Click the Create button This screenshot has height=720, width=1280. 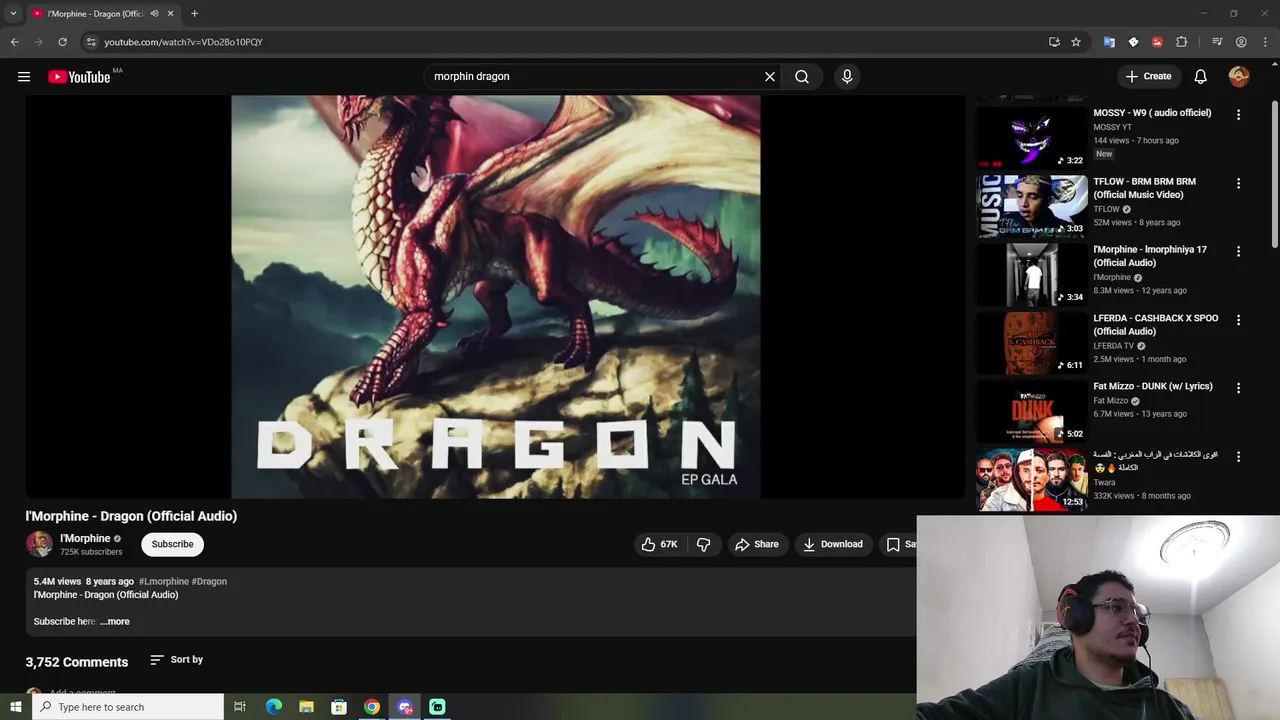[x=1148, y=76]
